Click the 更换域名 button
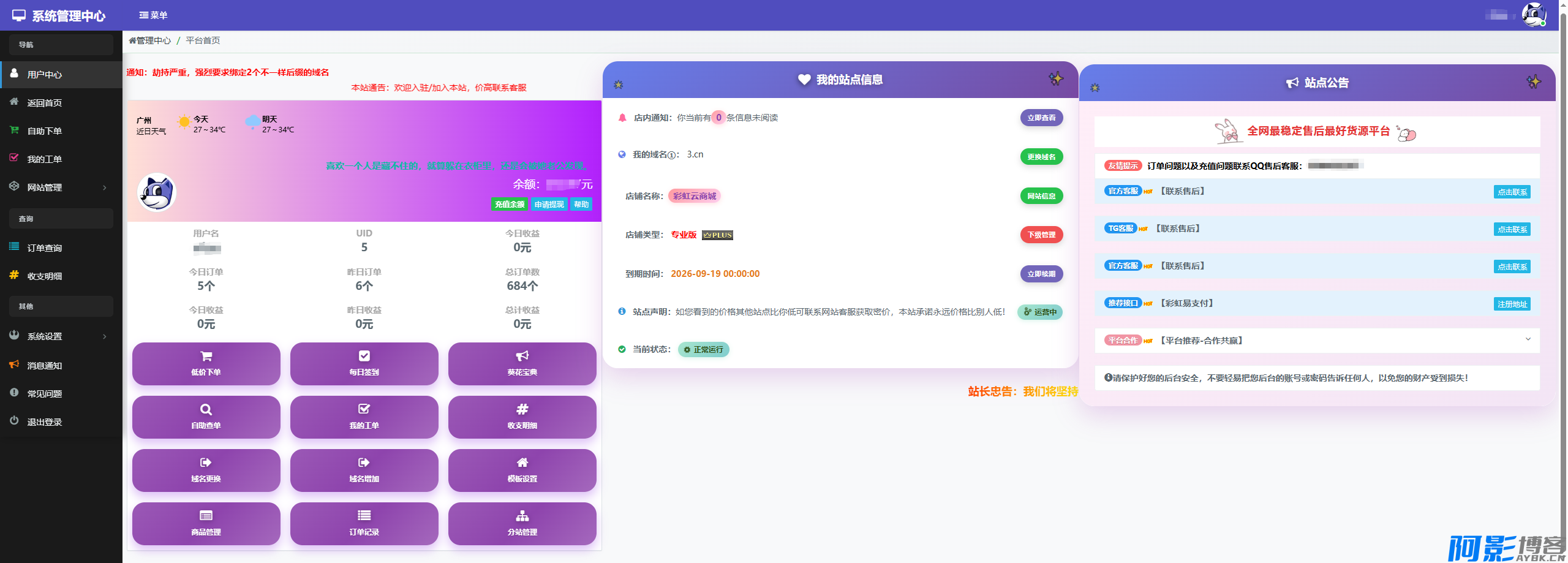Screen dimensions: 1568x563 [x=1041, y=157]
